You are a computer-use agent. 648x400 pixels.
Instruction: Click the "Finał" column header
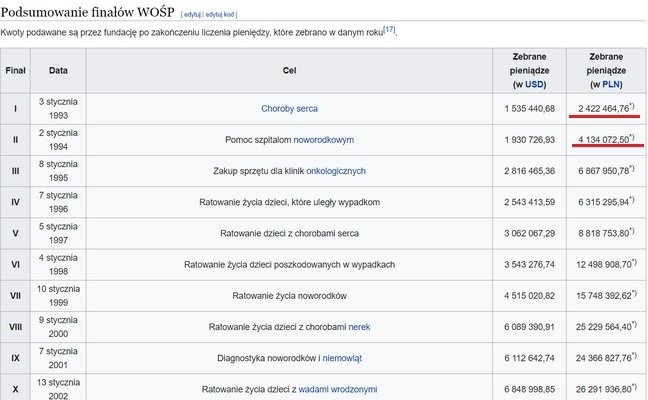point(16,71)
